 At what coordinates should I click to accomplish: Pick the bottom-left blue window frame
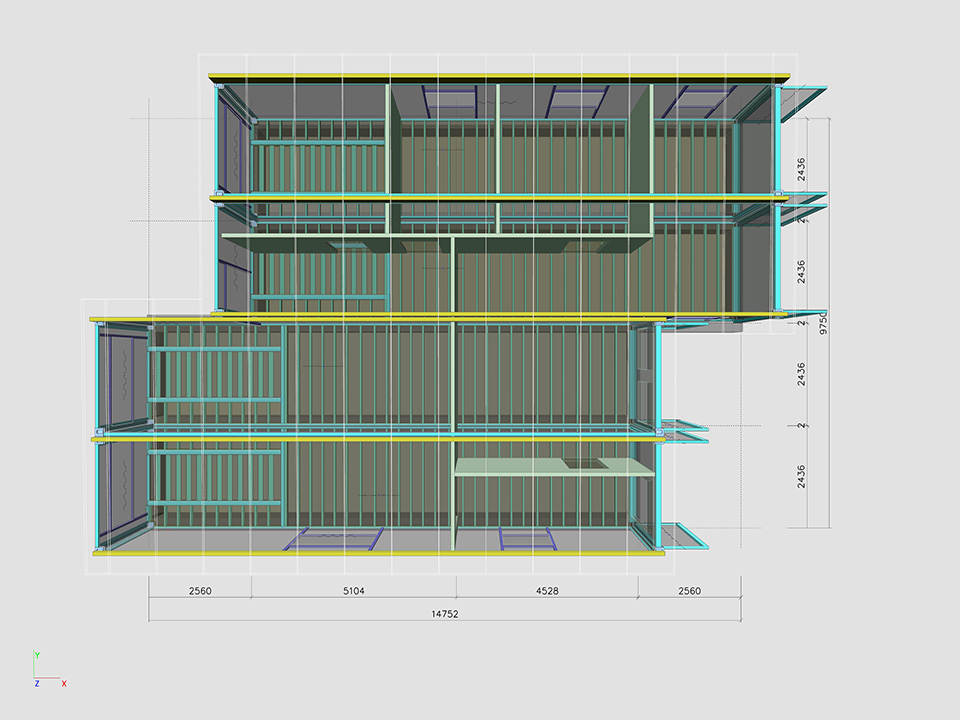tap(334, 539)
